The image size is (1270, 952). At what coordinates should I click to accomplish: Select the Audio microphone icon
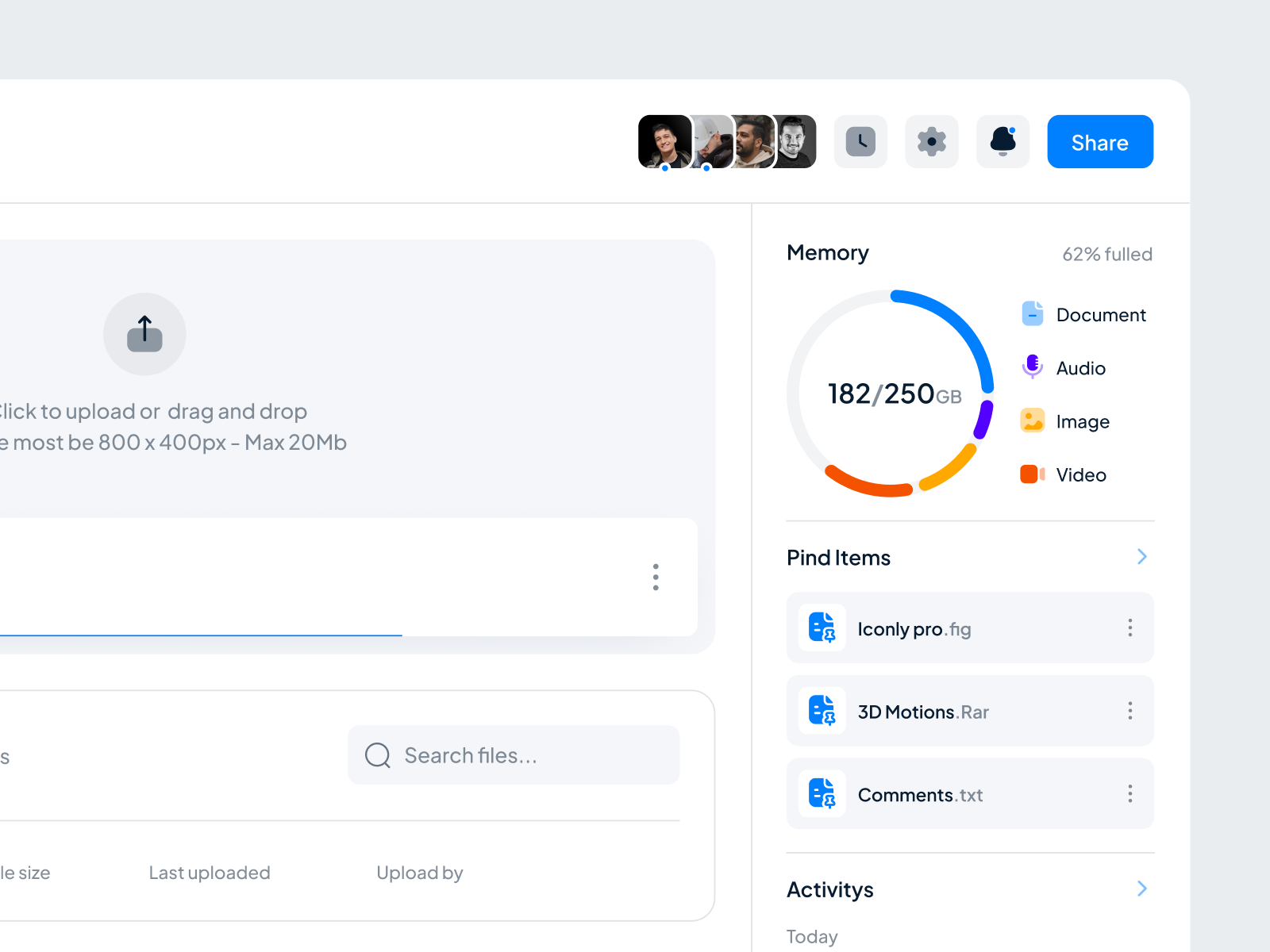pyautogui.click(x=1033, y=367)
